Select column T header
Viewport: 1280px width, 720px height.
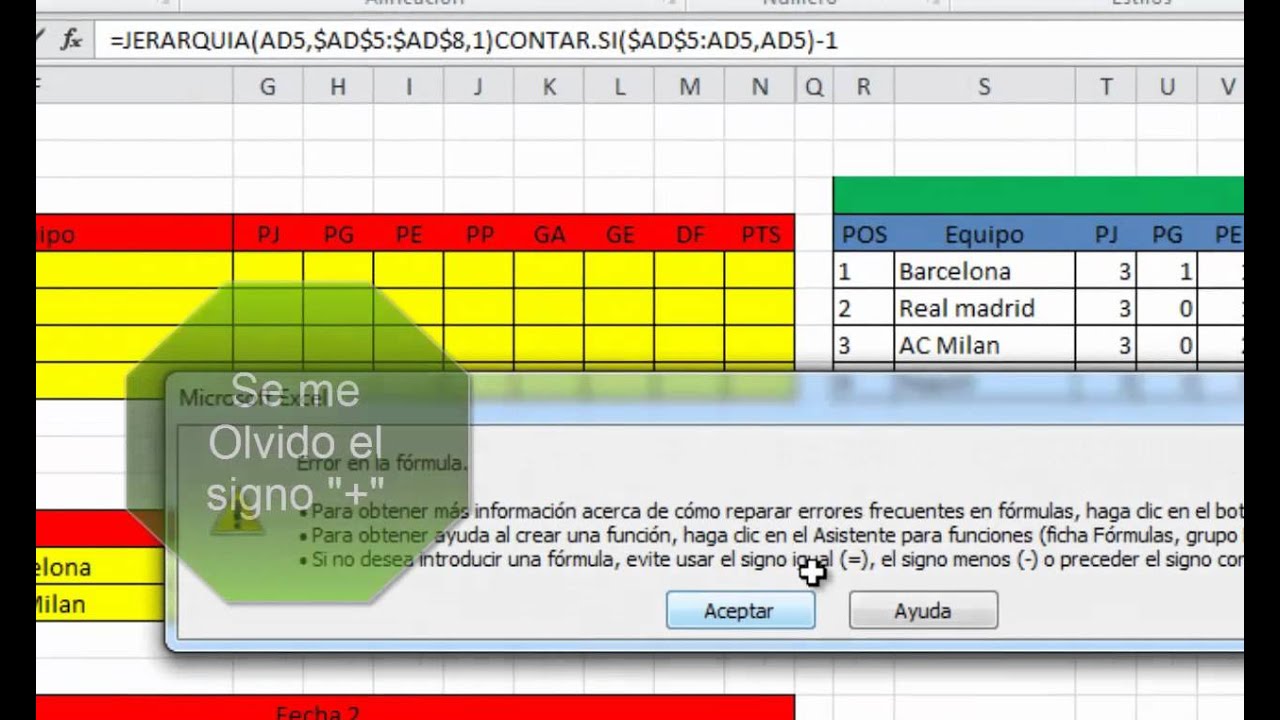tap(1106, 87)
